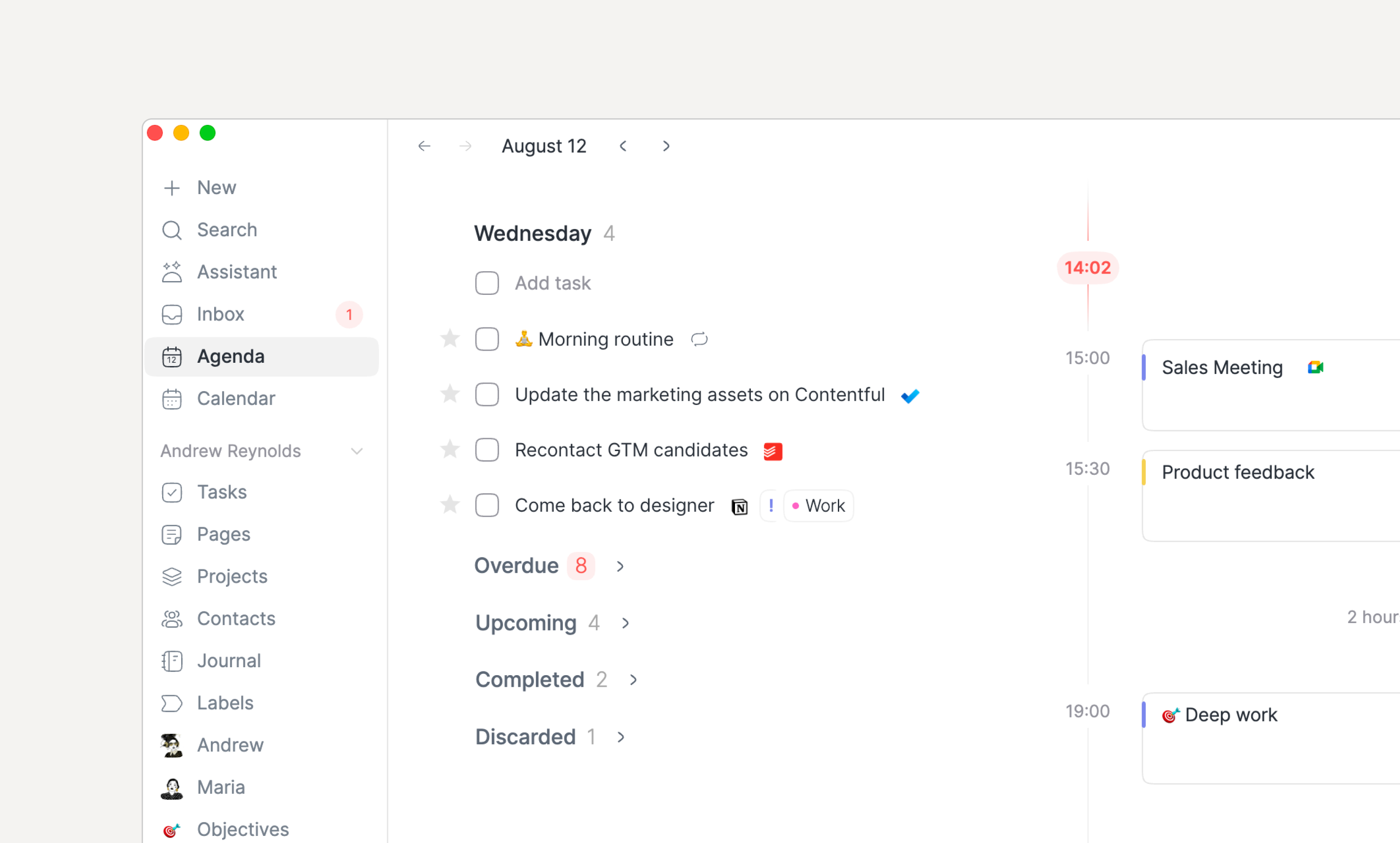Go to next day with right chevron
Screen dimensions: 1400x843
(666, 146)
